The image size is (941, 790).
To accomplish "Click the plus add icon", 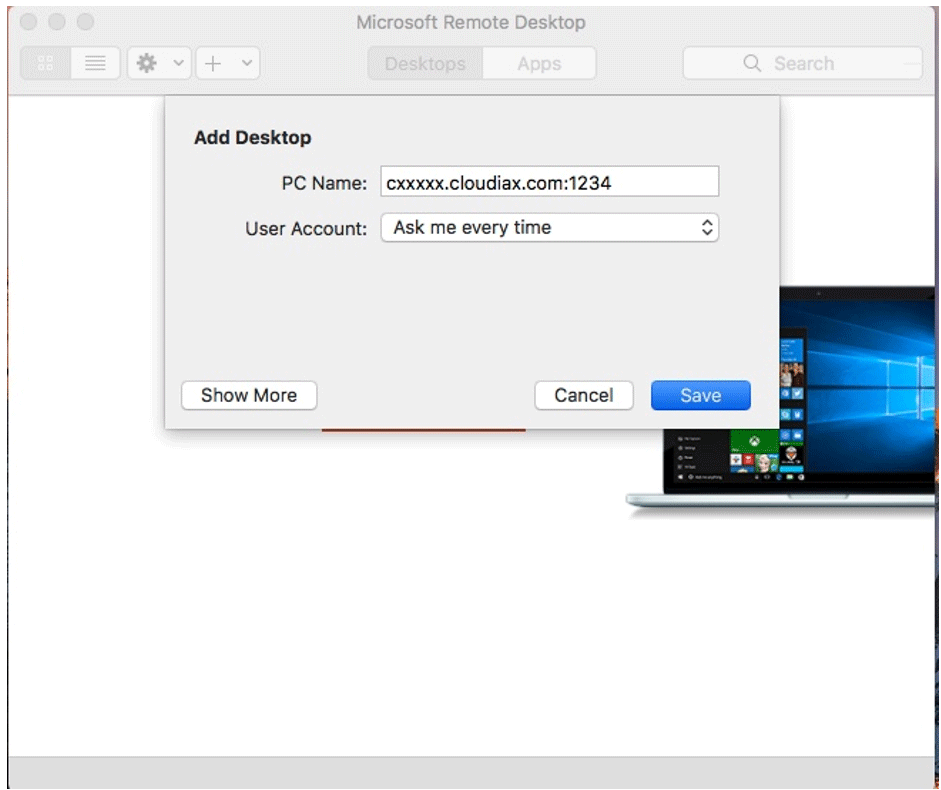I will pos(213,63).
